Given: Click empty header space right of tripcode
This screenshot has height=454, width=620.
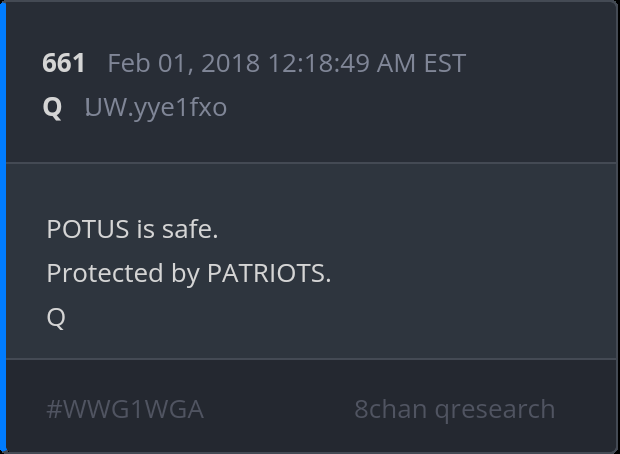Looking at the screenshot, I should (x=420, y=107).
